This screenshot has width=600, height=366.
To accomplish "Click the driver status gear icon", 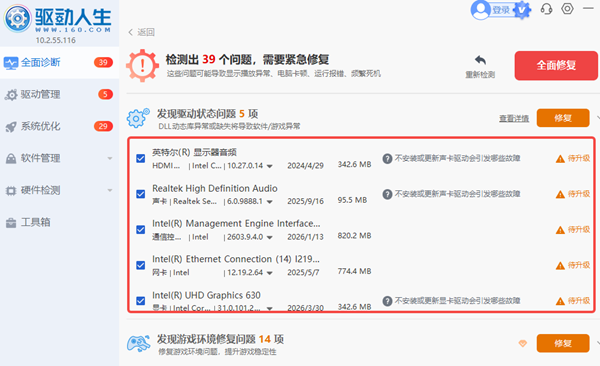I will (138, 118).
